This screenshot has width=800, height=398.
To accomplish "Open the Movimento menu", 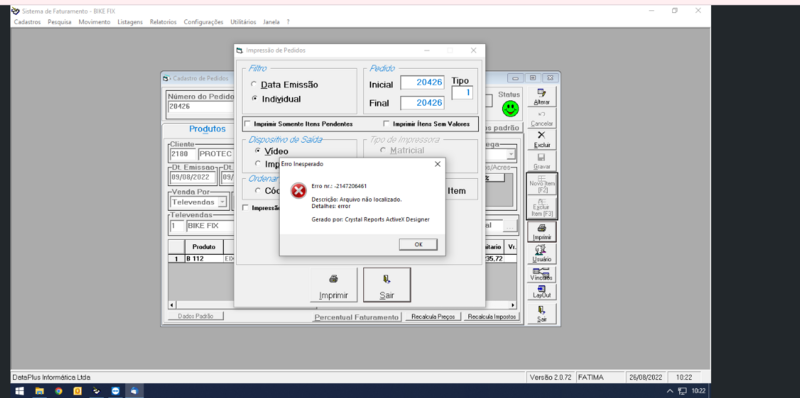I will tap(94, 22).
